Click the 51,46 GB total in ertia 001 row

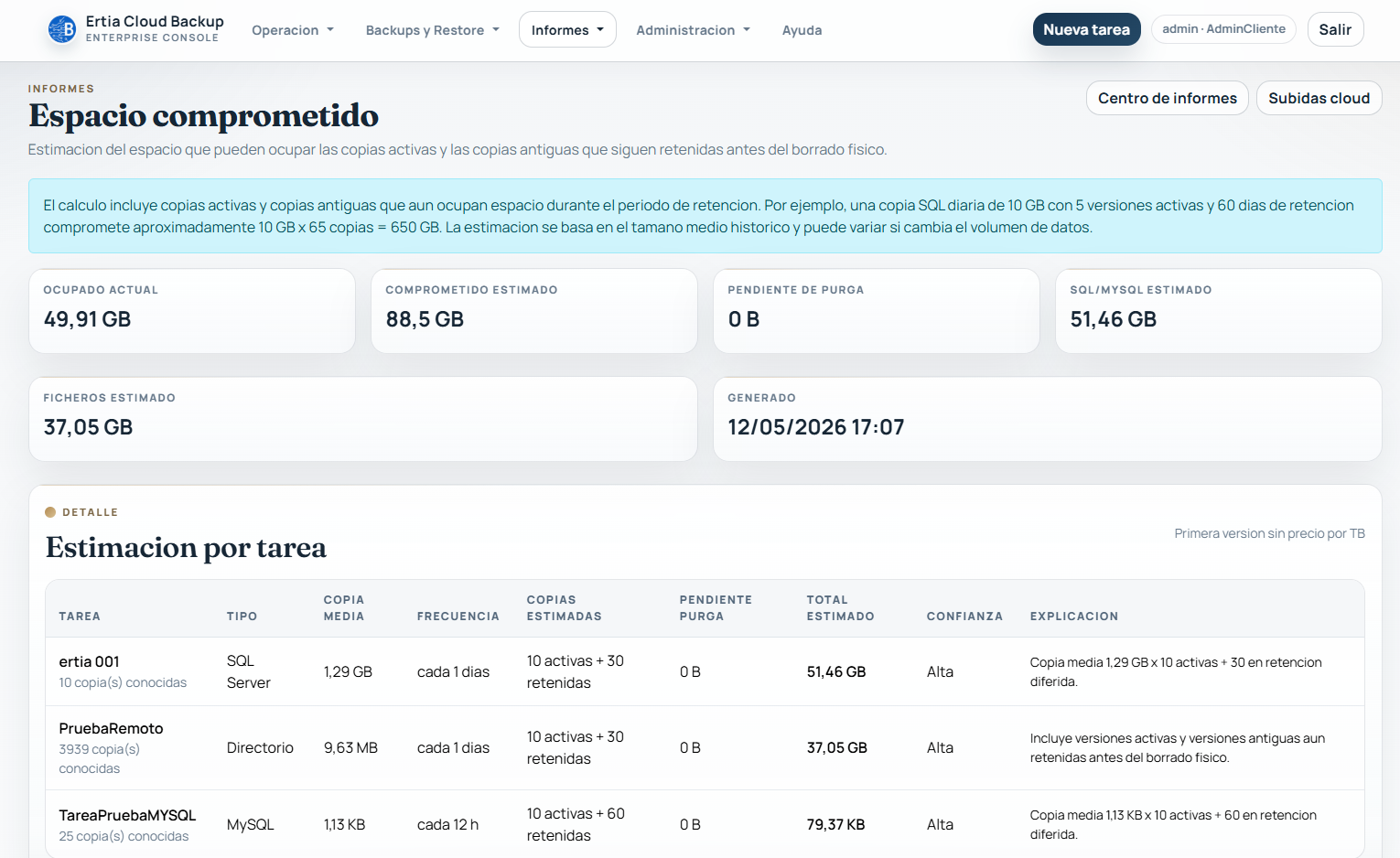(835, 671)
